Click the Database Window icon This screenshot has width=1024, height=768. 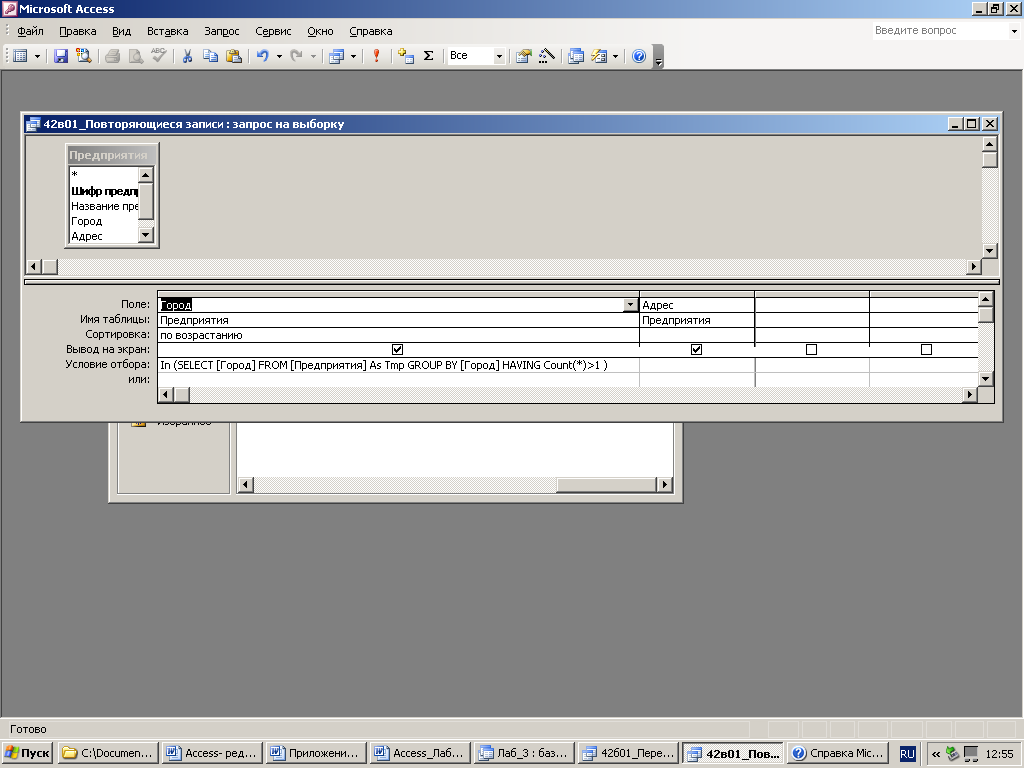(575, 56)
